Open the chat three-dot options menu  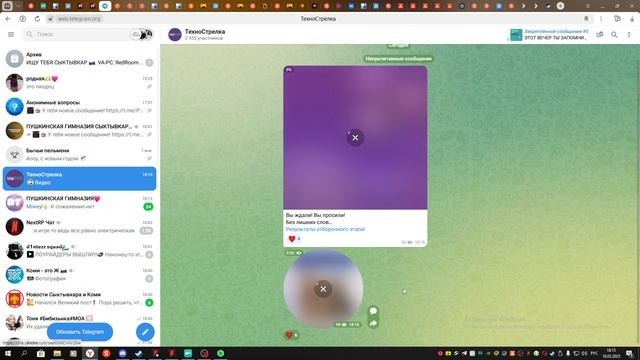tap(629, 35)
